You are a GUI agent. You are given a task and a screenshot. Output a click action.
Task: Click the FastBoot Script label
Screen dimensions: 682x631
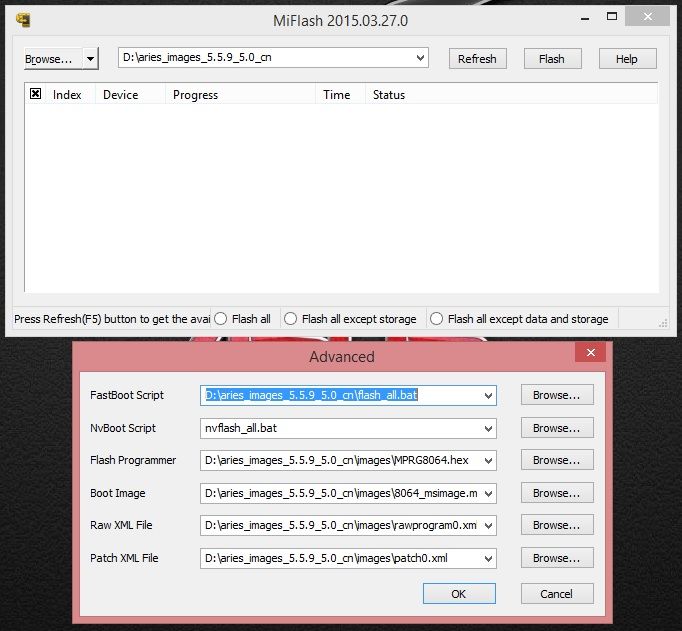[x=127, y=395]
